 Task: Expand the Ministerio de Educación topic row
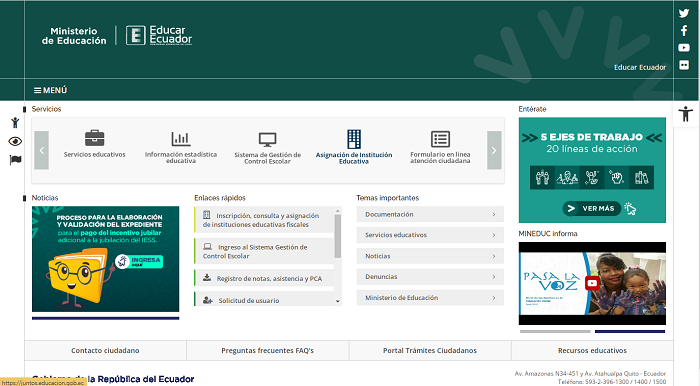coord(430,298)
